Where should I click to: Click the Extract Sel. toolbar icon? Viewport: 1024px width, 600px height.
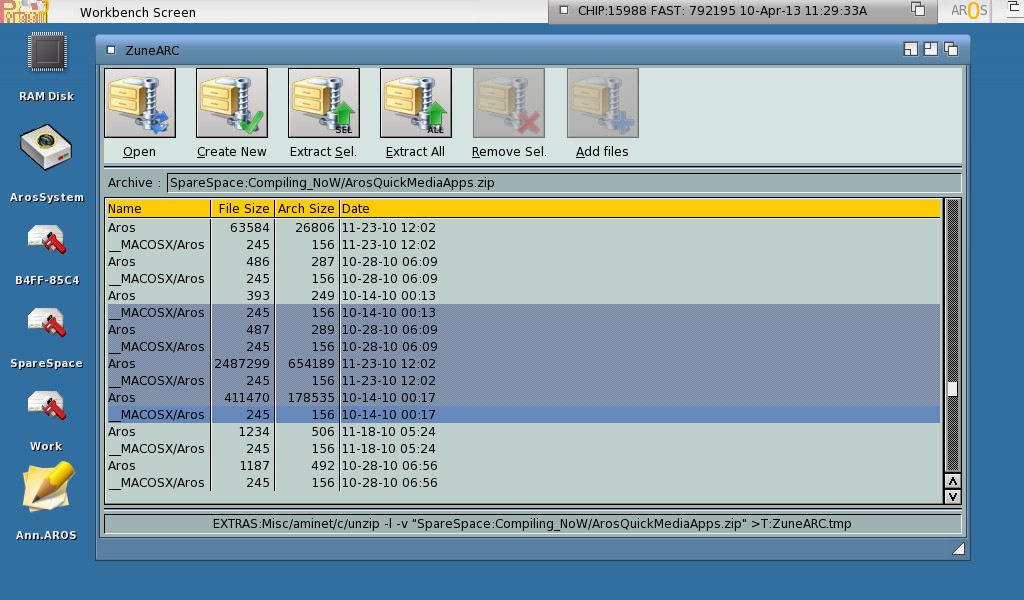(324, 103)
